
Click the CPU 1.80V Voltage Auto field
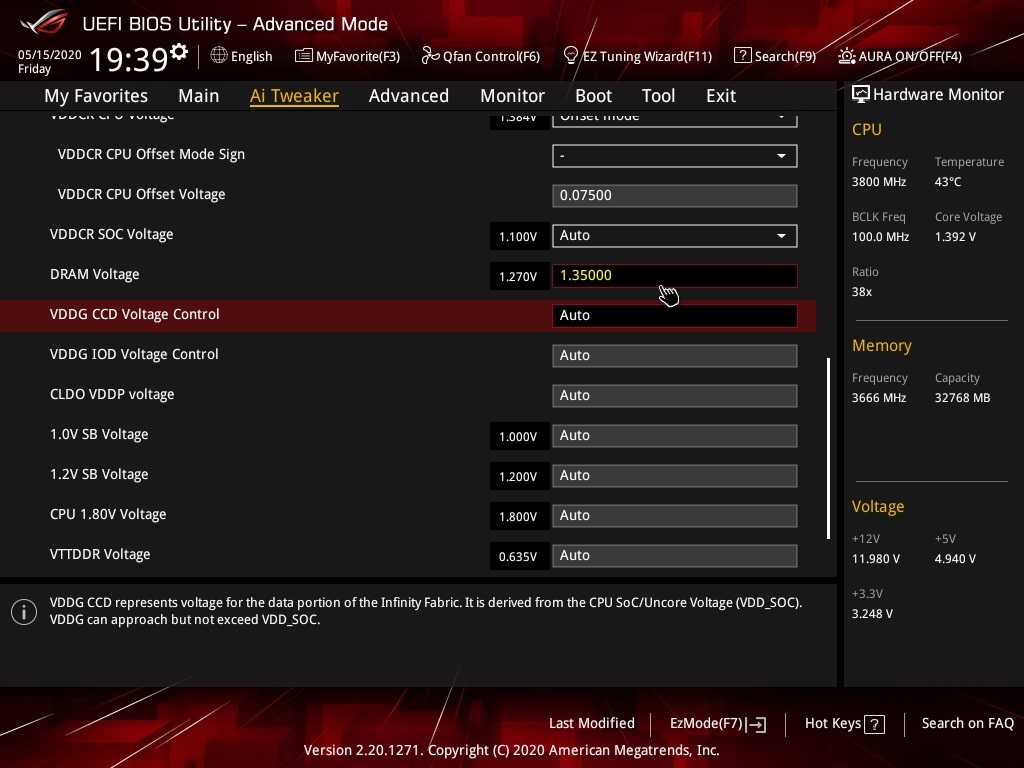(x=675, y=516)
